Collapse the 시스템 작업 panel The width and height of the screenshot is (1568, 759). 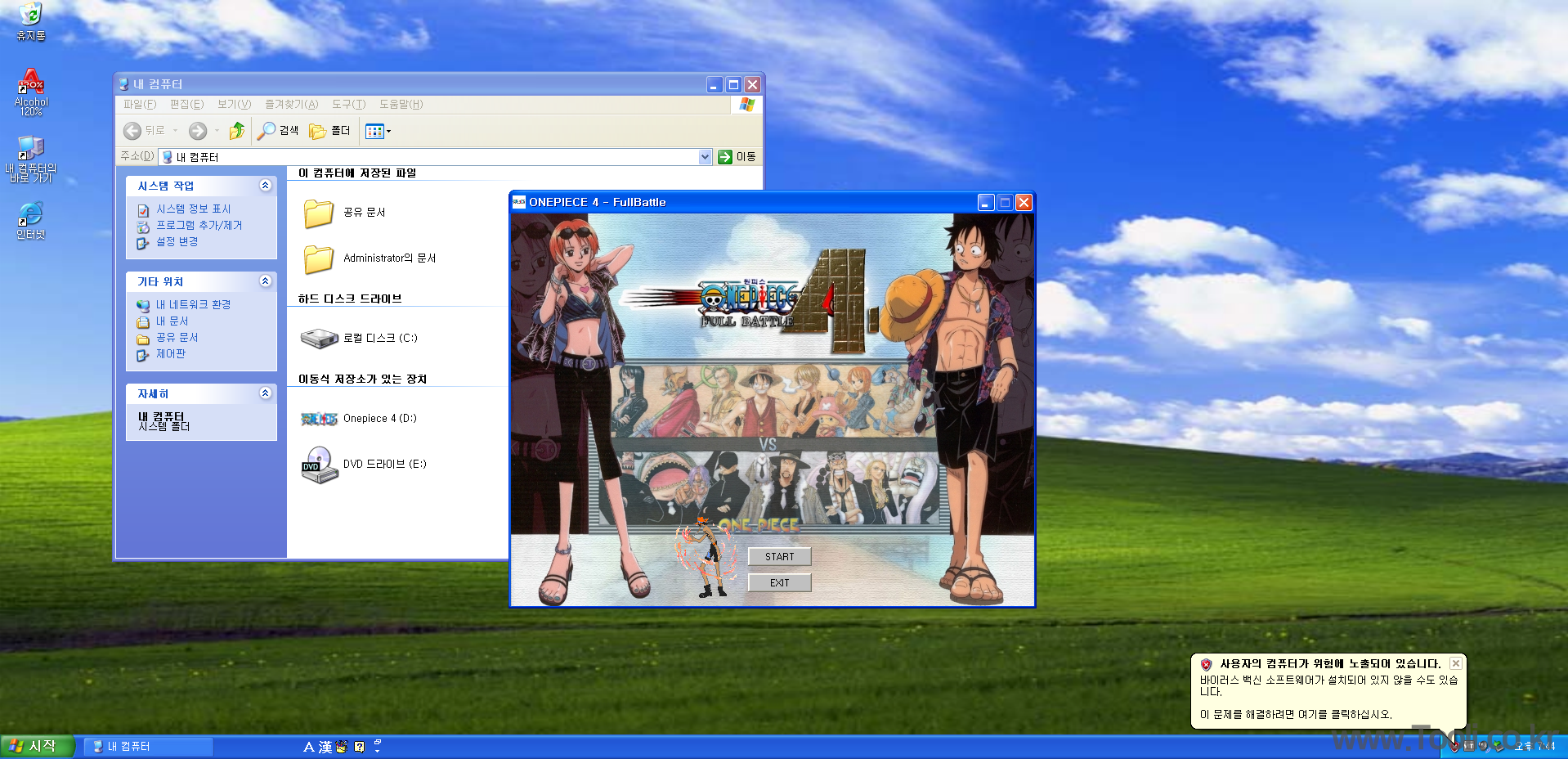click(265, 186)
